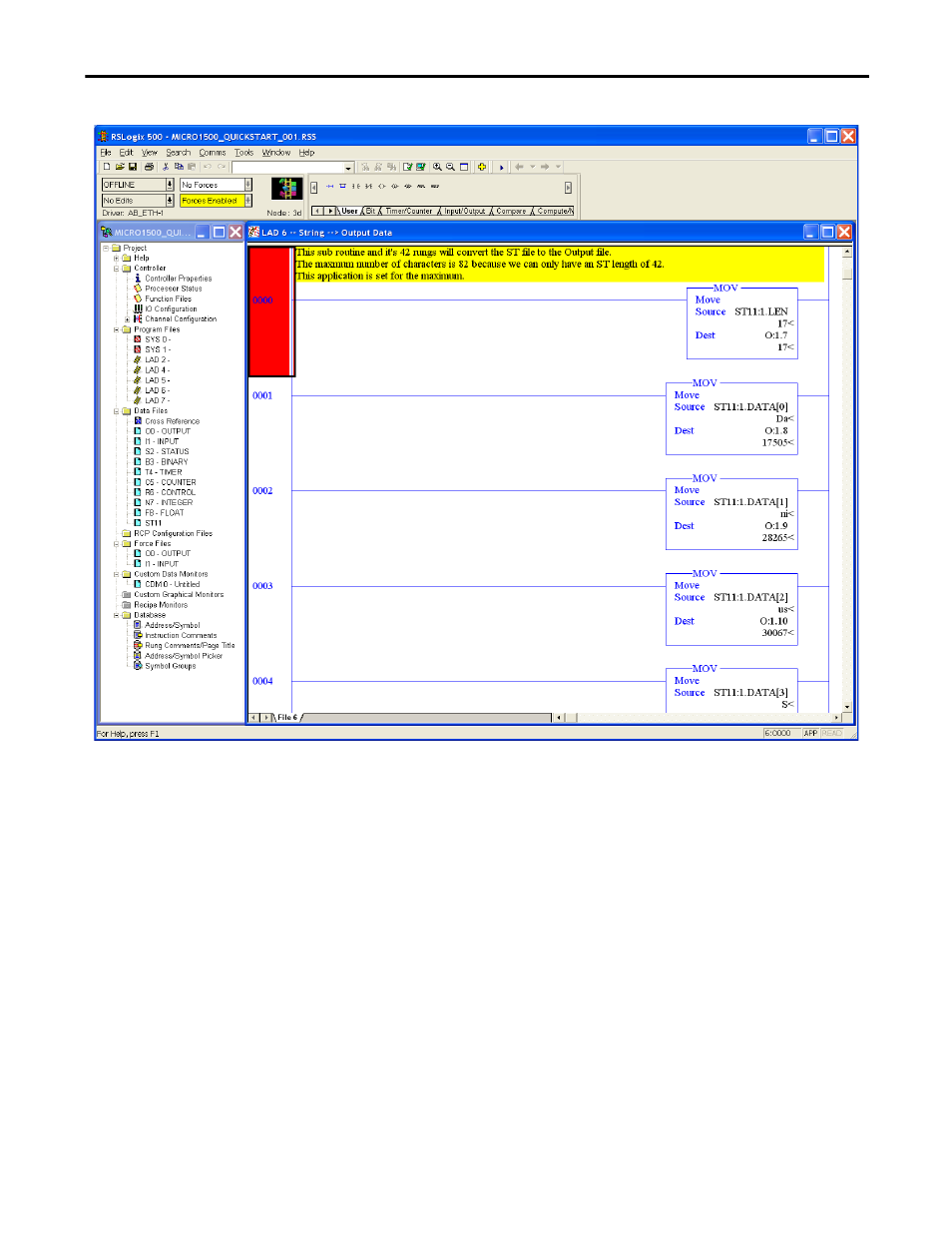This screenshot has height=1233, width=952.
Task: Collapse the Controller folder node
Action: click(x=116, y=269)
